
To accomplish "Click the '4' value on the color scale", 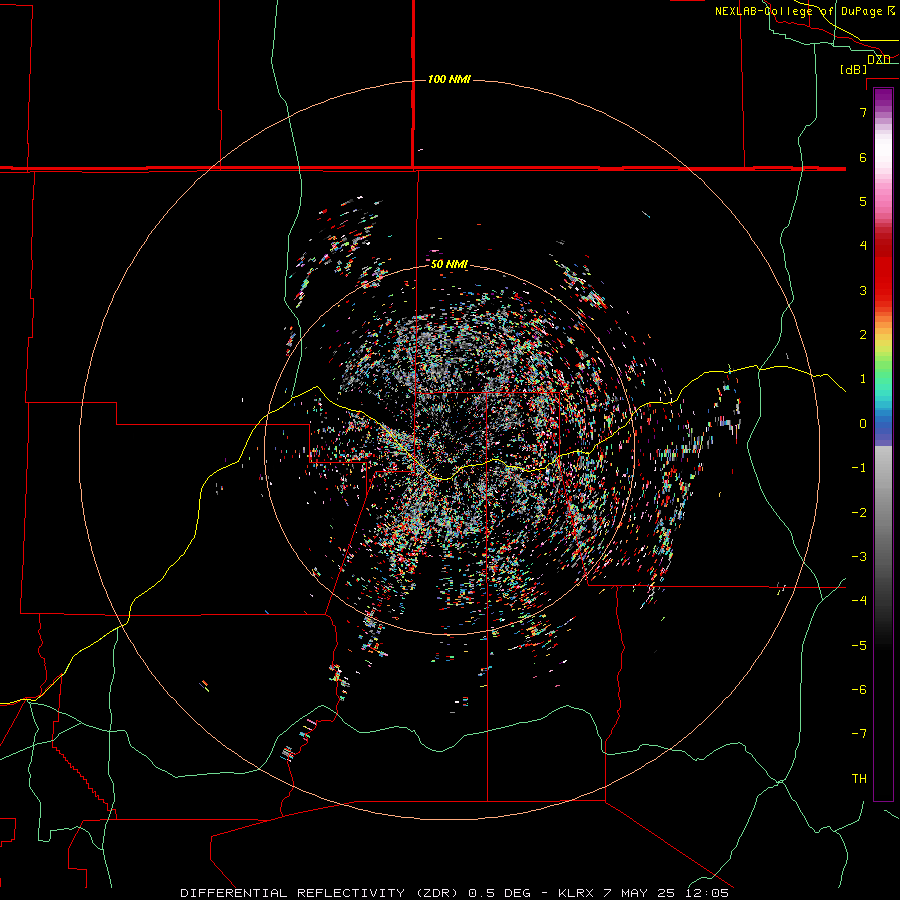I will click(x=863, y=246).
